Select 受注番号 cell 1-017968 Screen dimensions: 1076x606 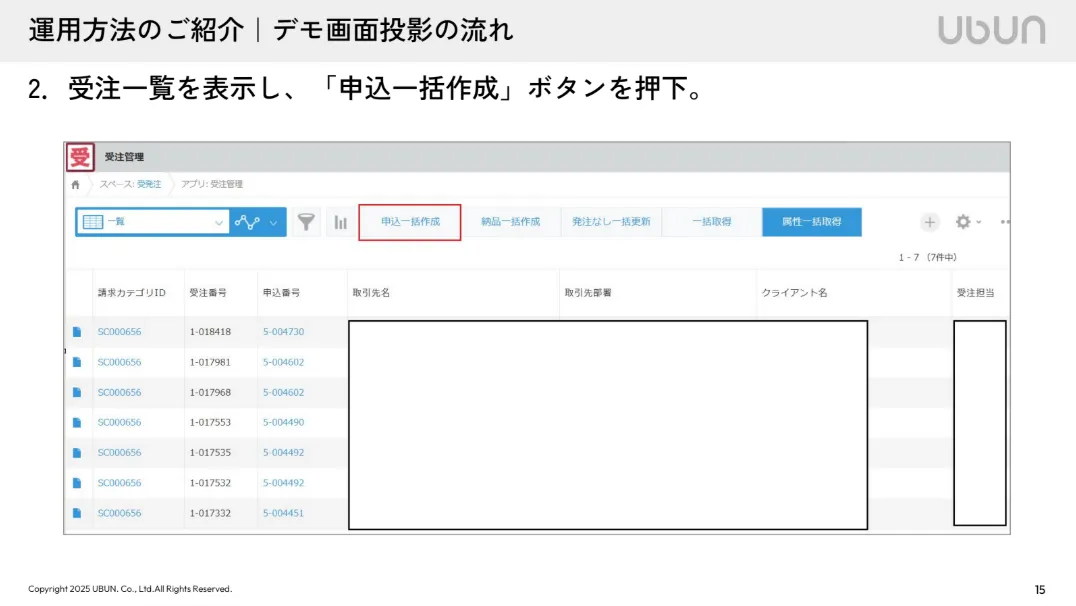(x=210, y=392)
